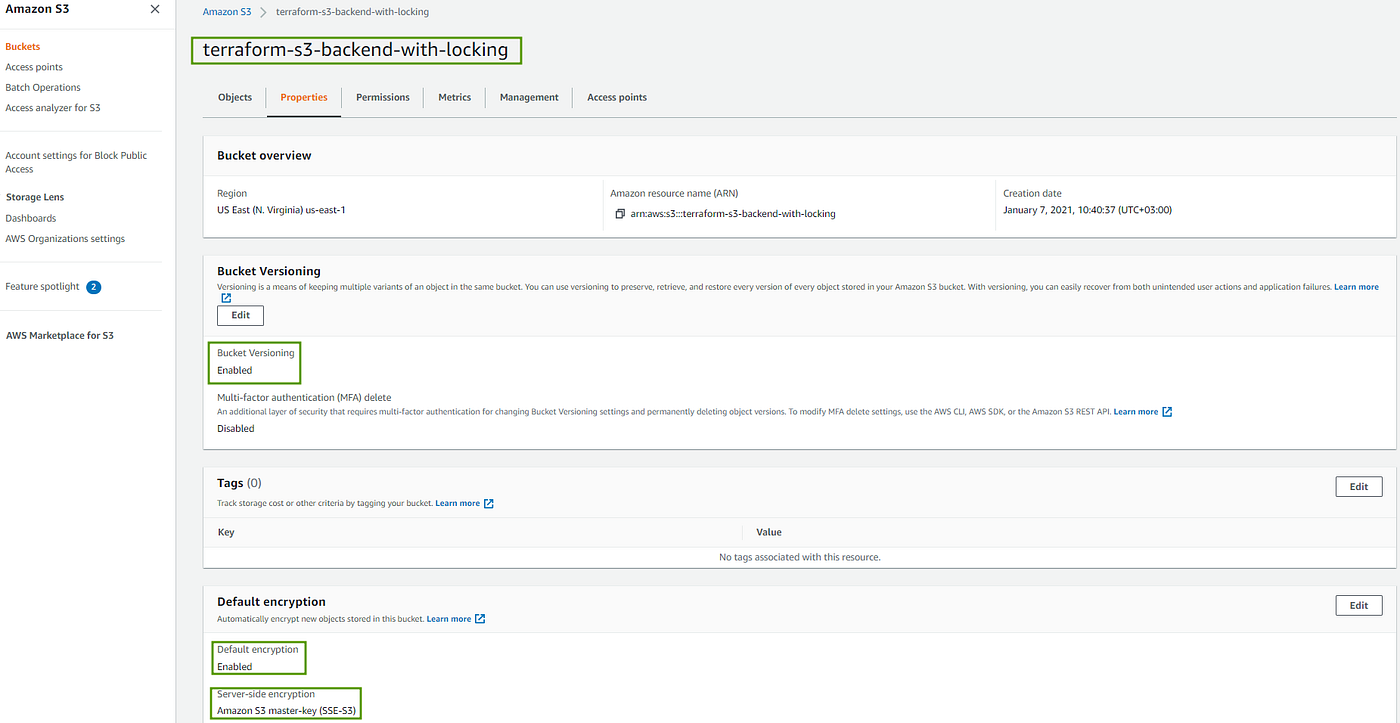Click Learn more link in Bucket Versioning description
The height and width of the screenshot is (723, 1400).
point(1356,287)
